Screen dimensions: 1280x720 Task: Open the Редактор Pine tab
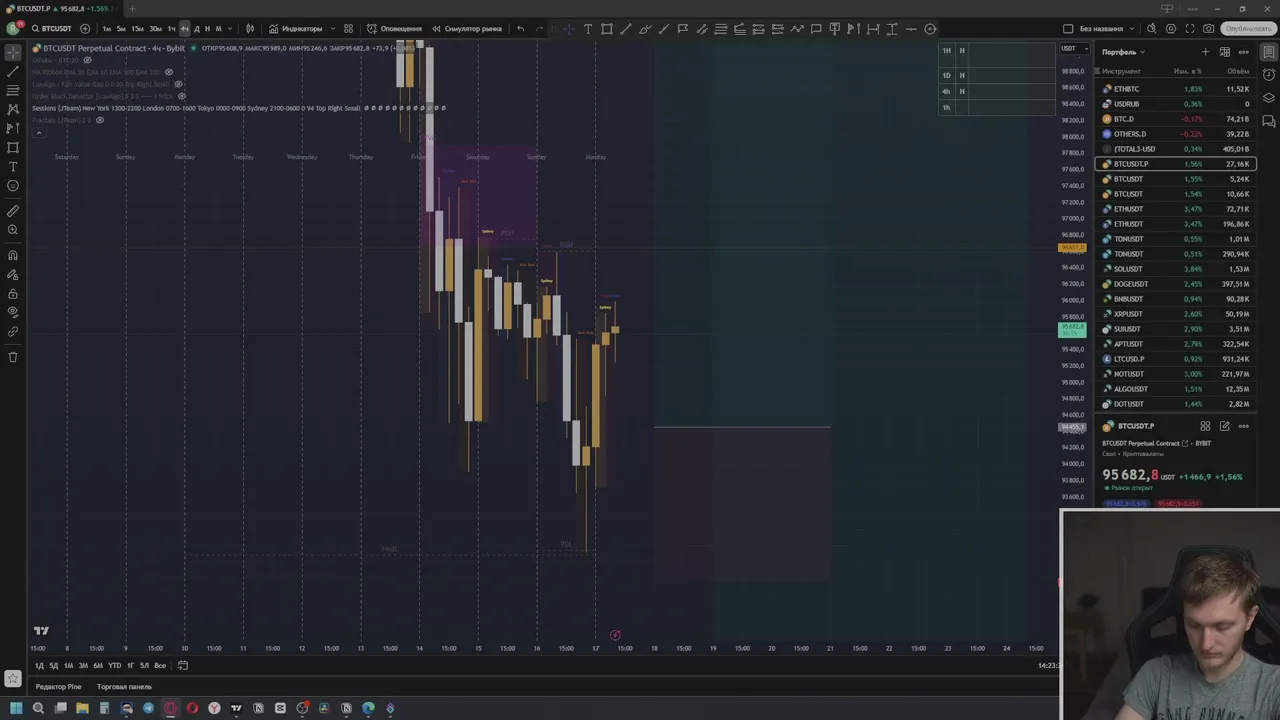[59, 687]
